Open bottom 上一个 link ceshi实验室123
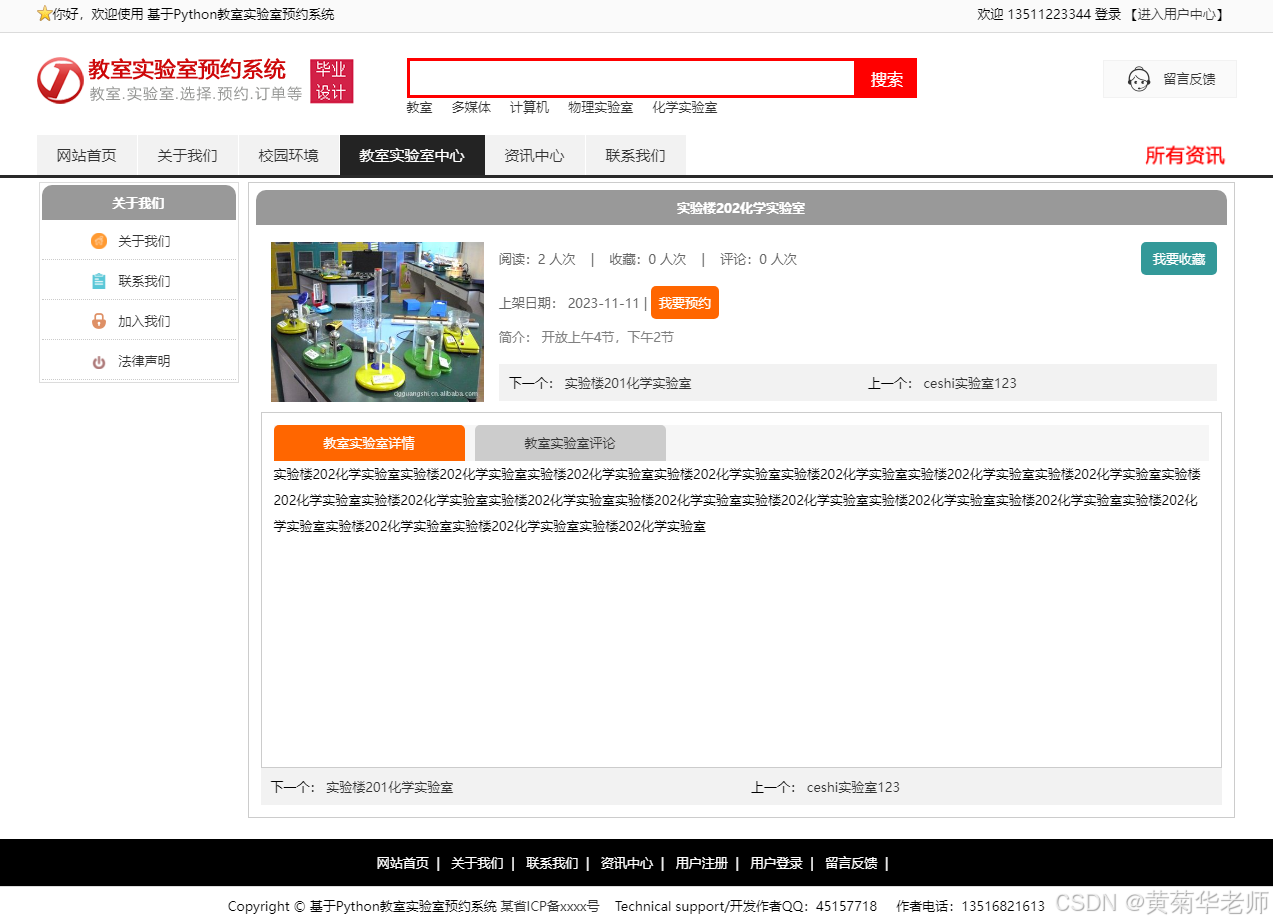The width and height of the screenshot is (1273, 924). click(853, 787)
